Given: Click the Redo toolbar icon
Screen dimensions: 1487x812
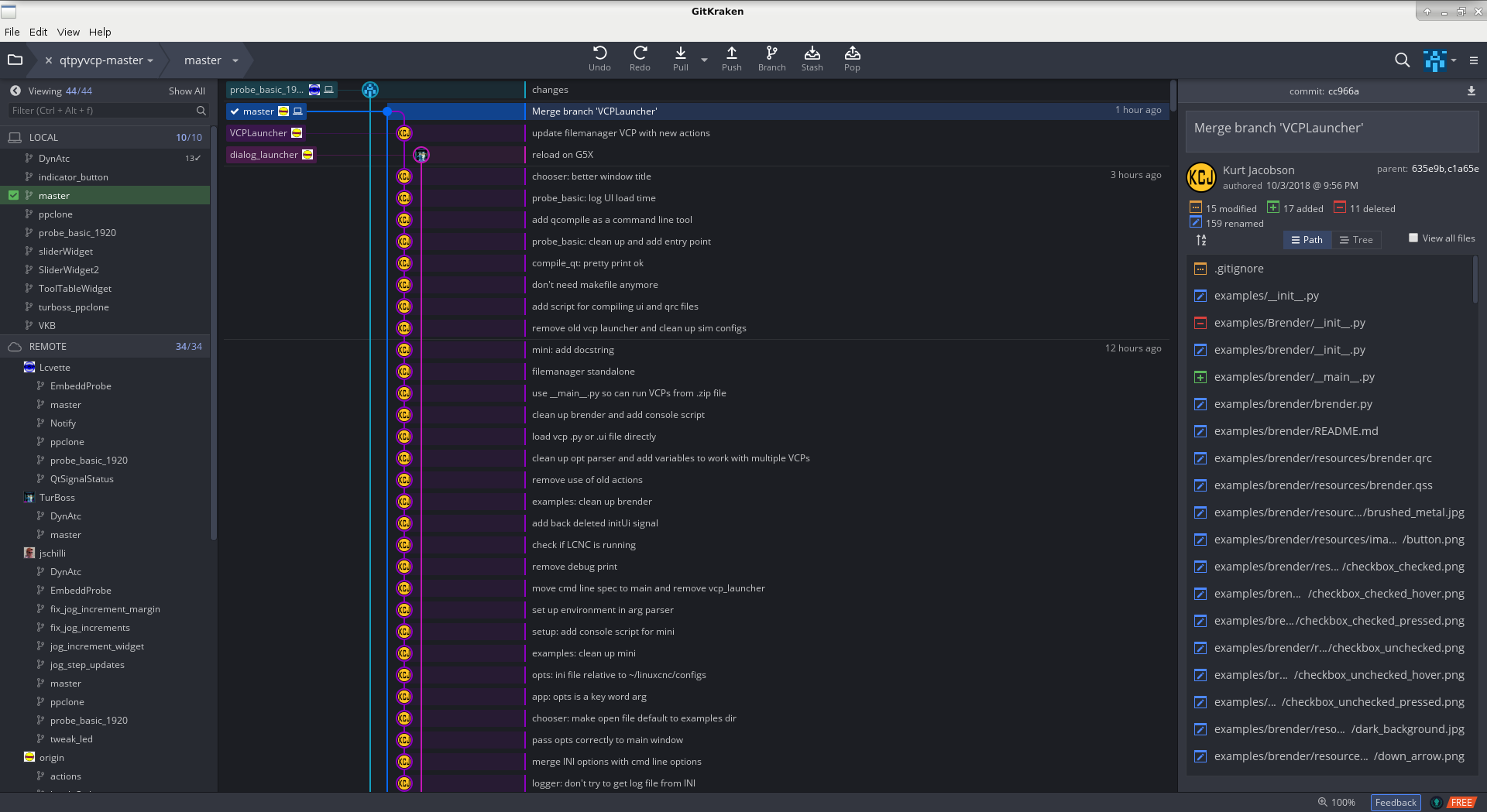Looking at the screenshot, I should [640, 59].
